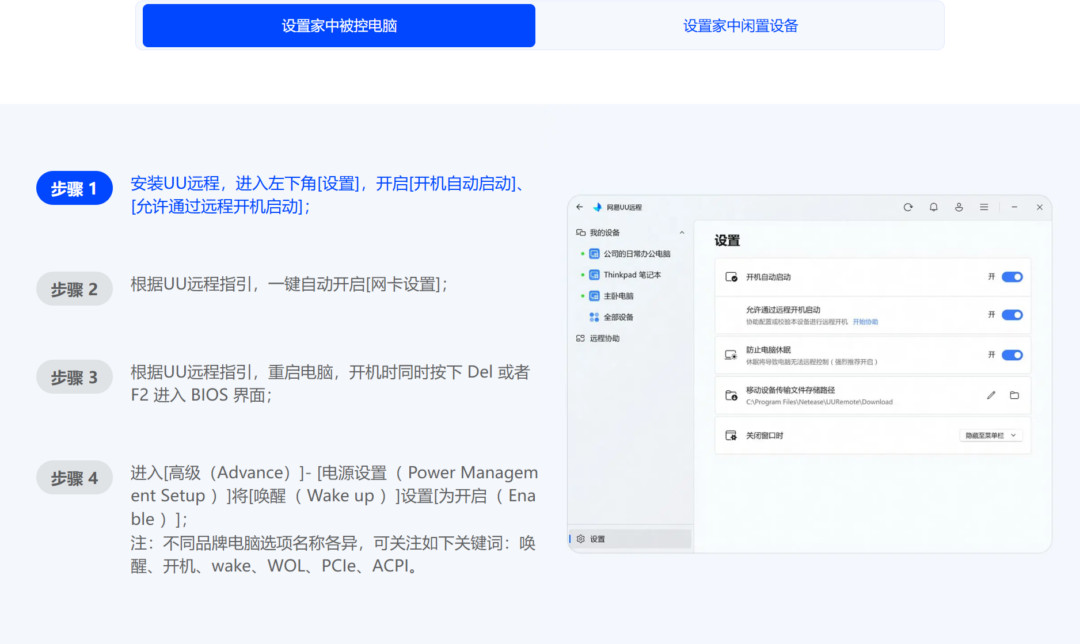Toggle 允许通过远程开机启动 switch
This screenshot has height=644, width=1080.
coord(1012,315)
